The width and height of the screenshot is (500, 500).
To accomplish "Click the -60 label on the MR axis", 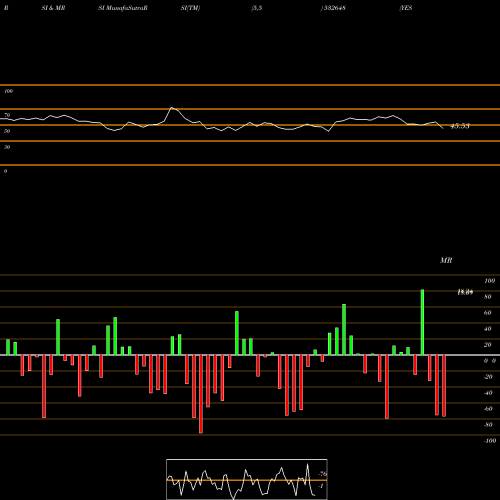I will pyautogui.click(x=488, y=409).
